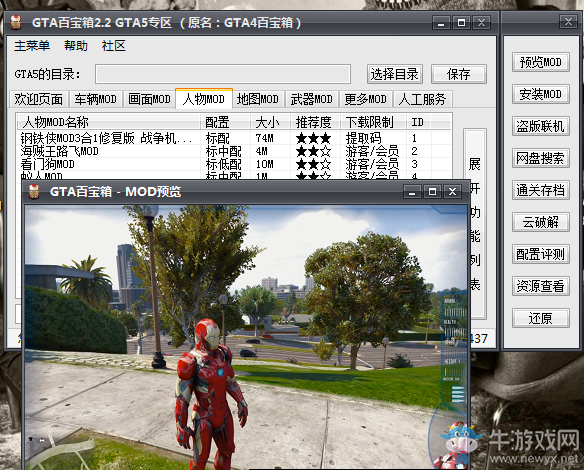Click the 云破解 button

coord(541,222)
